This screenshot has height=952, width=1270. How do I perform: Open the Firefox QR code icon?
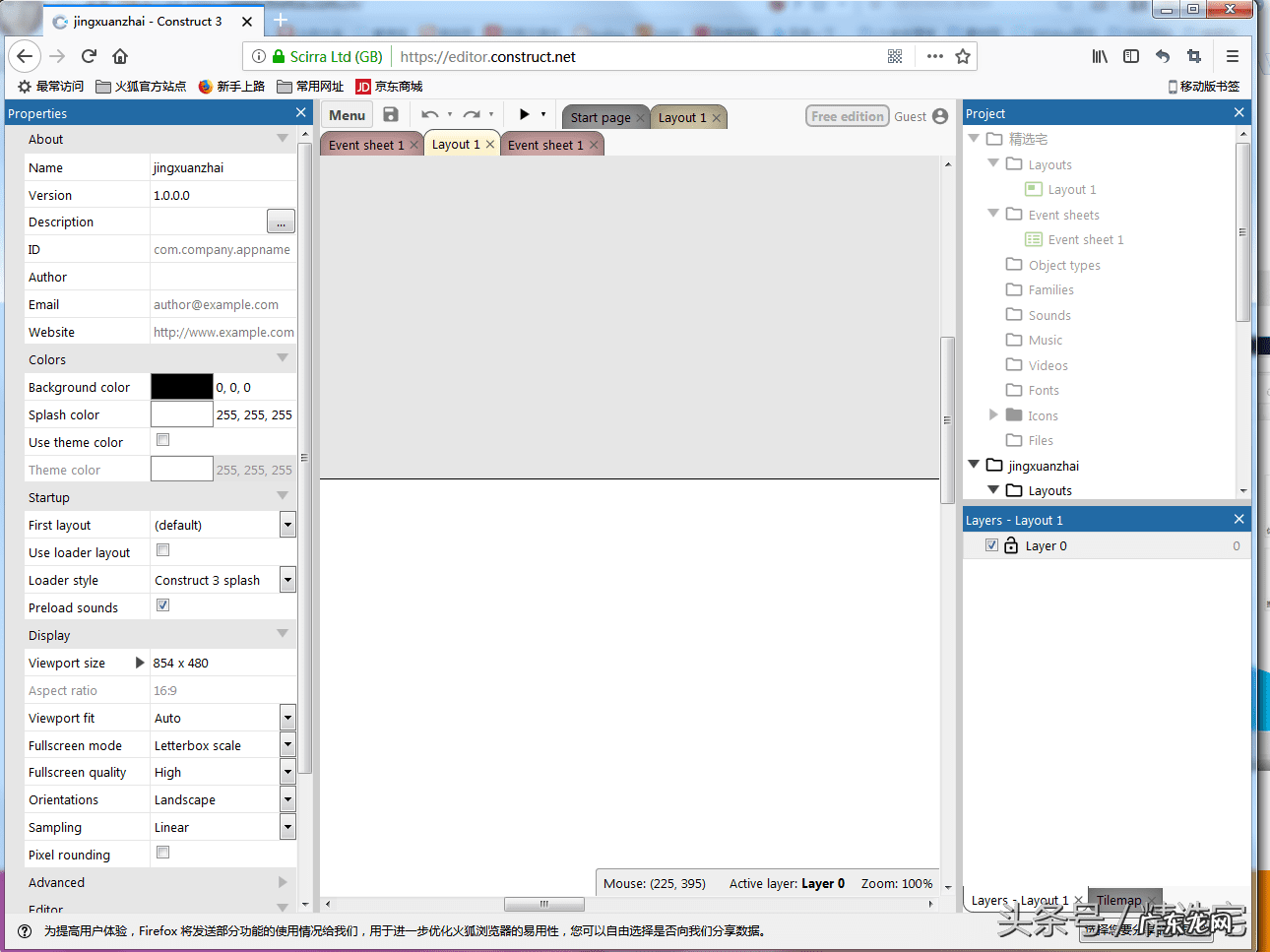click(x=895, y=56)
